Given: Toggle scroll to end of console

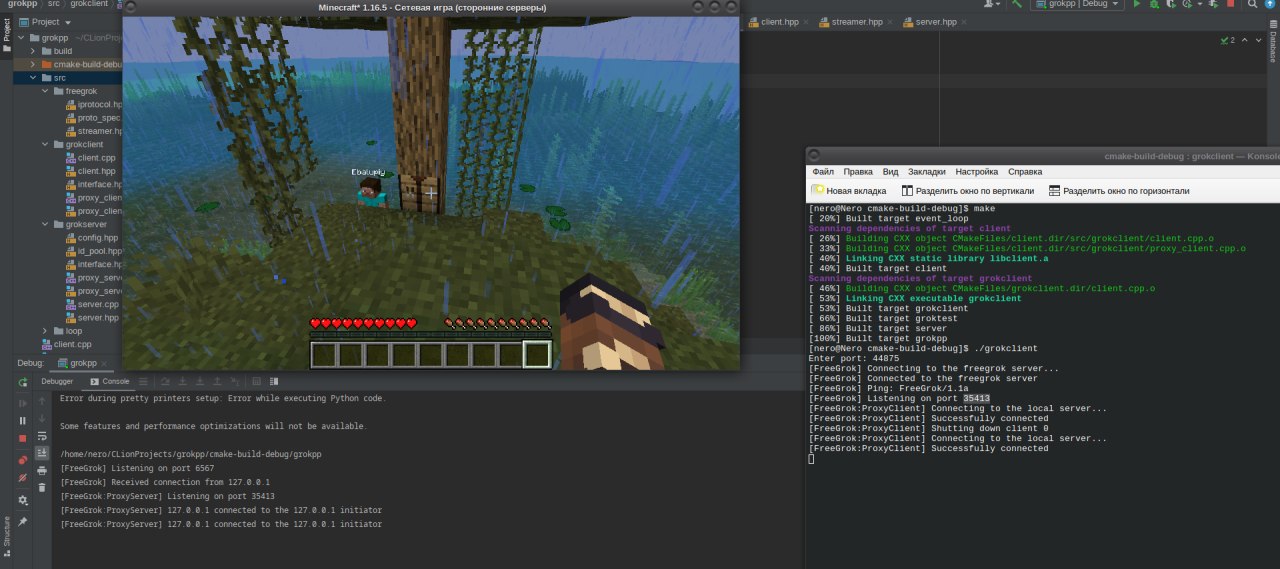Looking at the screenshot, I should pyautogui.click(x=42, y=453).
